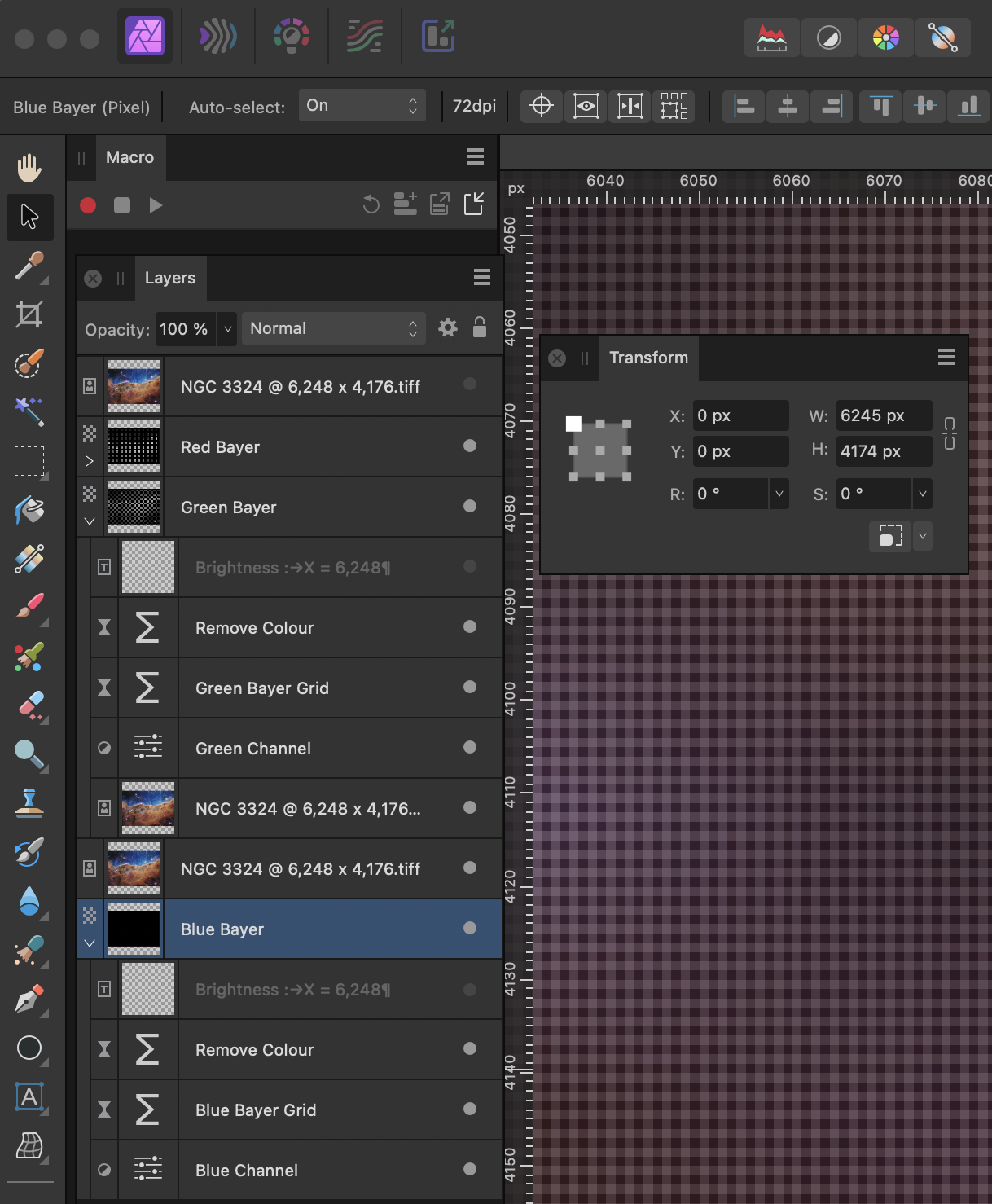Toggle visibility of Blue Bayer Grid
Viewport: 992px width, 1204px height.
pos(470,1109)
